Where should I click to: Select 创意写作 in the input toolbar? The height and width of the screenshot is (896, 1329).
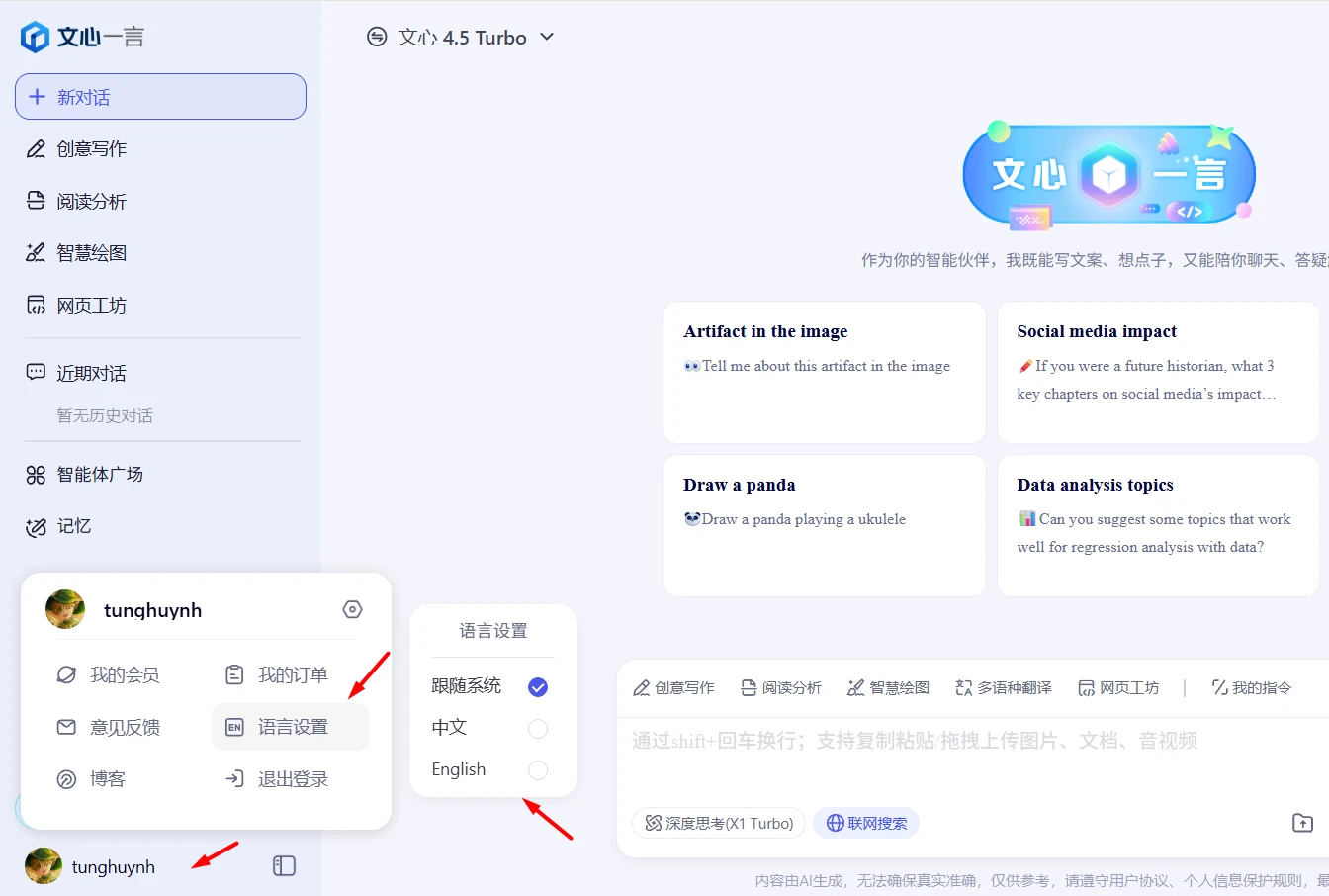coord(673,688)
